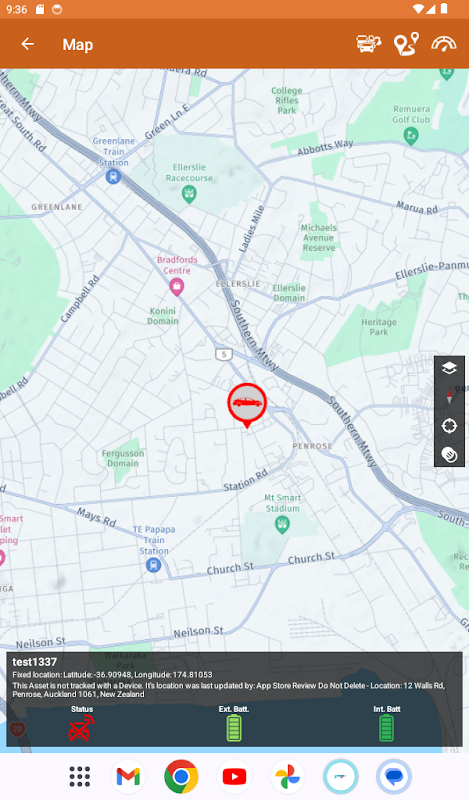Open the map layers selector

pos(449,368)
